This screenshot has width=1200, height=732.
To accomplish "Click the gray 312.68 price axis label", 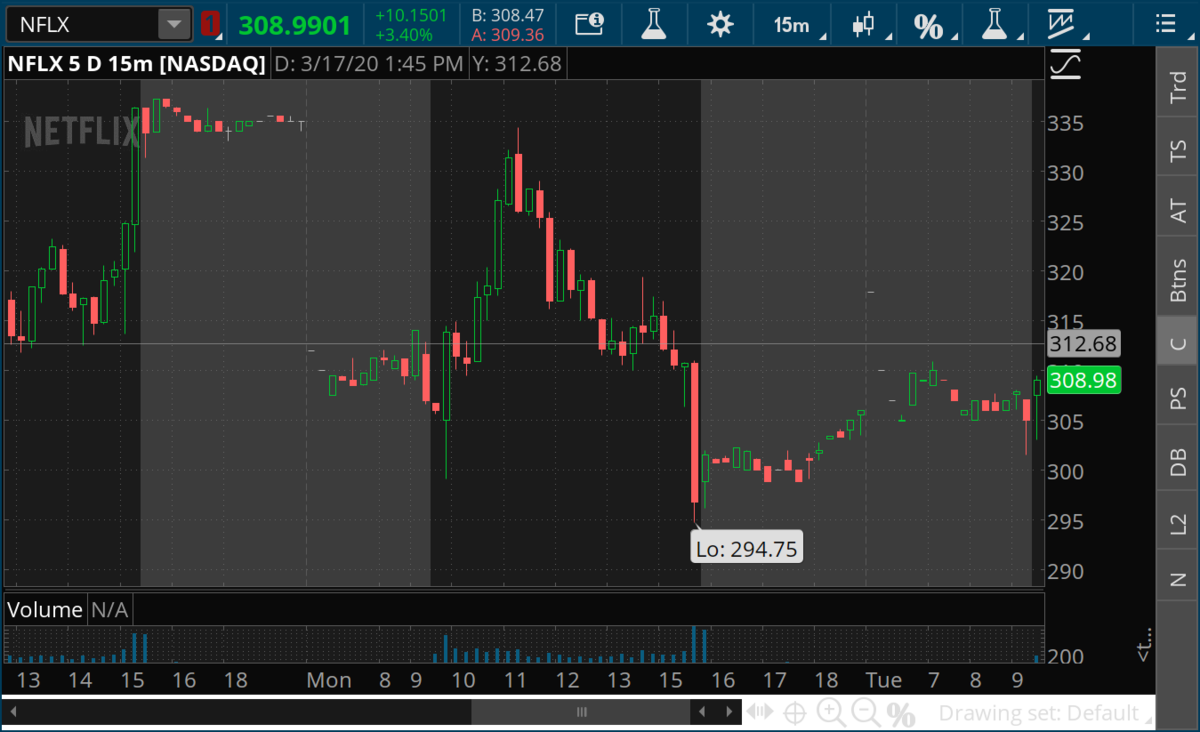I will click(1083, 345).
